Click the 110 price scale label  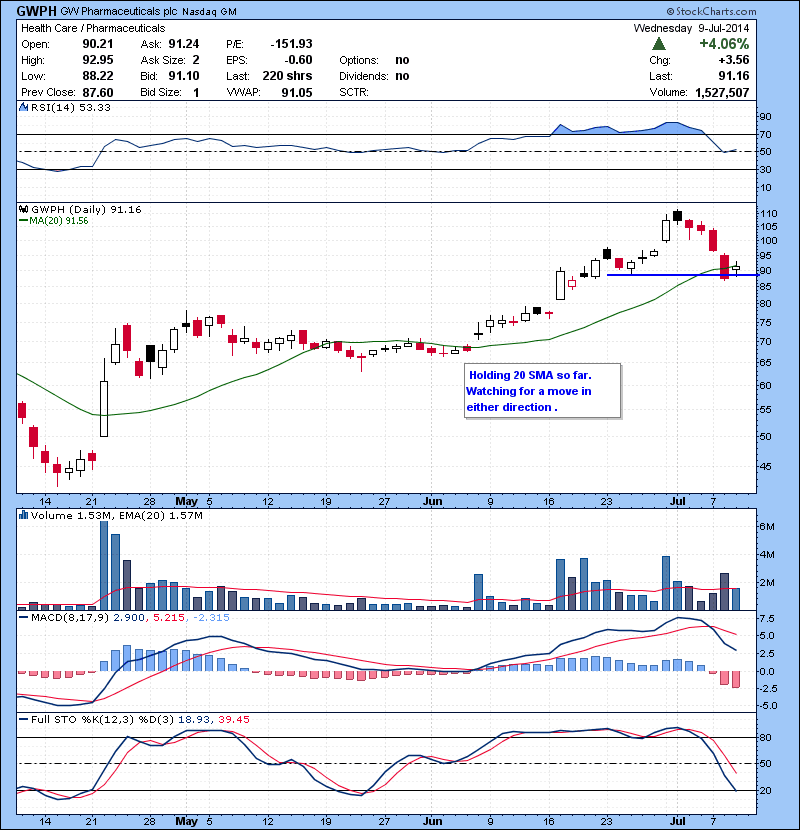(x=769, y=214)
